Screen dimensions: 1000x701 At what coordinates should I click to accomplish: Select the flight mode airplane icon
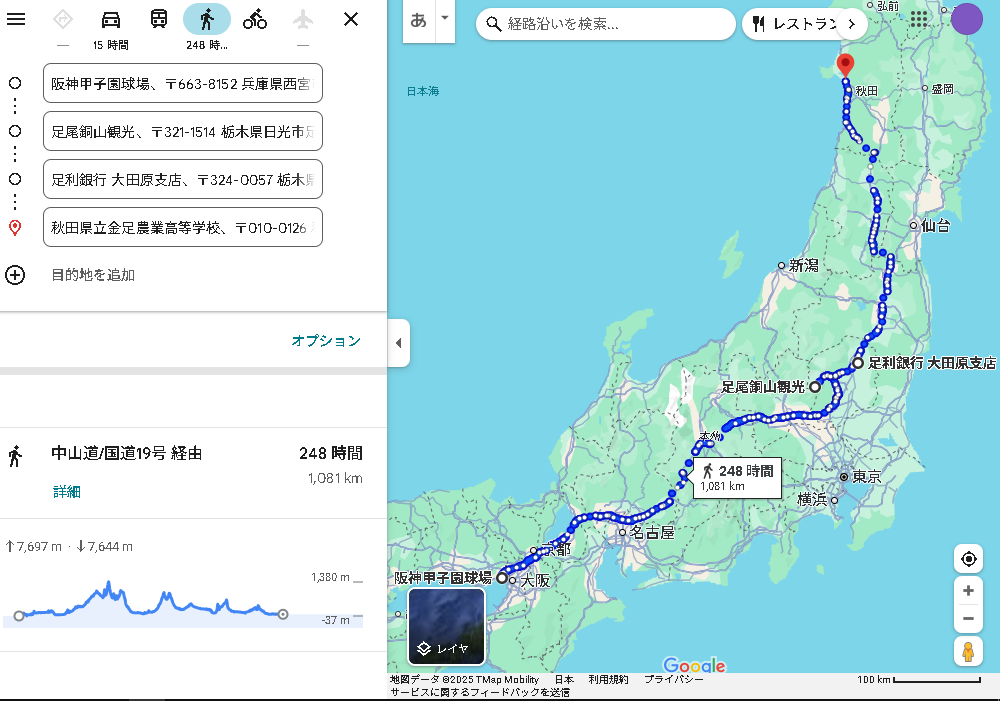click(303, 20)
